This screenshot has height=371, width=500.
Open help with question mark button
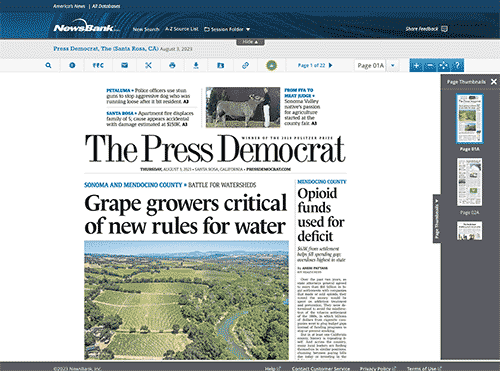click(457, 66)
